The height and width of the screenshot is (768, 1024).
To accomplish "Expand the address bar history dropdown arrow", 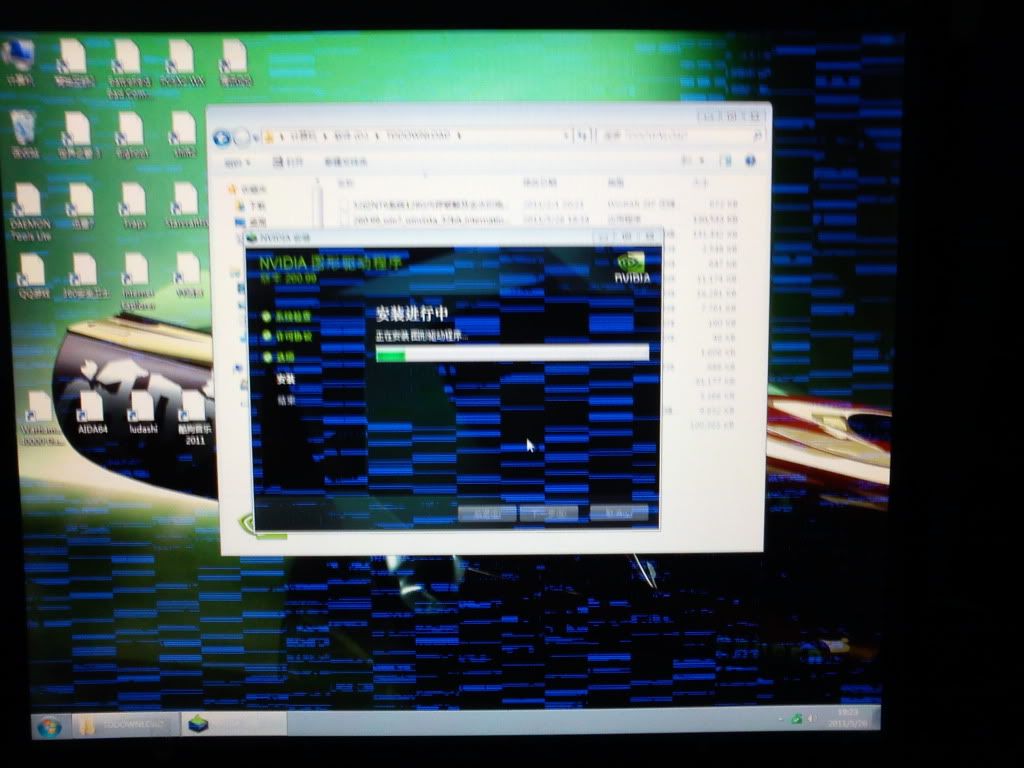I will pyautogui.click(x=566, y=136).
